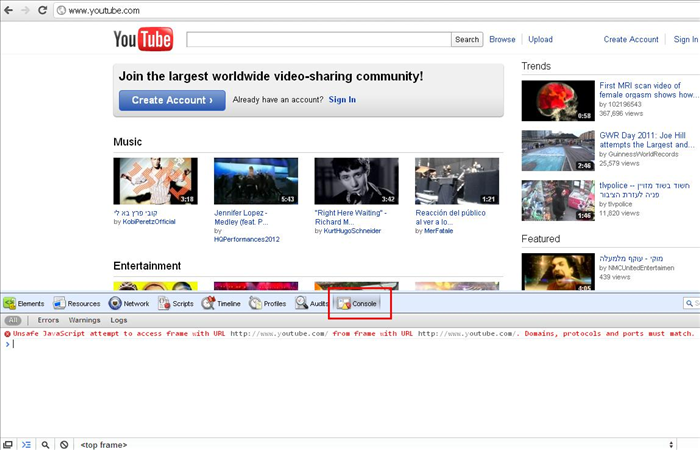Click the HQPerformances2012 channel link
This screenshot has width=700, height=450.
(247, 239)
